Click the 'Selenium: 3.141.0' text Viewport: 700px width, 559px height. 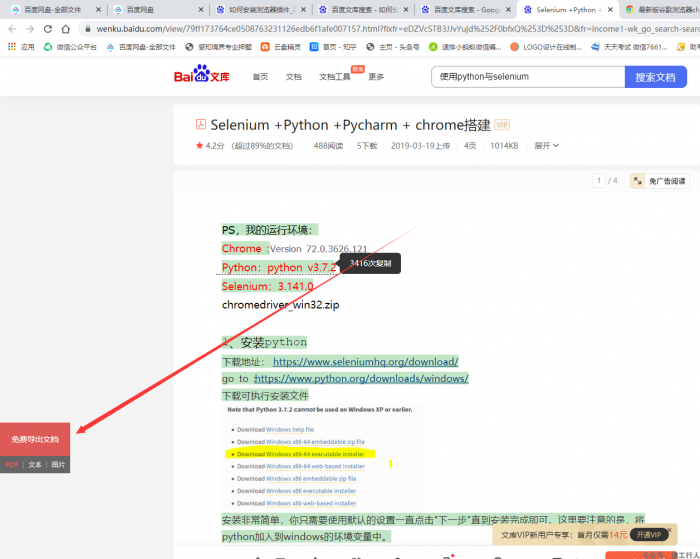click(267, 286)
